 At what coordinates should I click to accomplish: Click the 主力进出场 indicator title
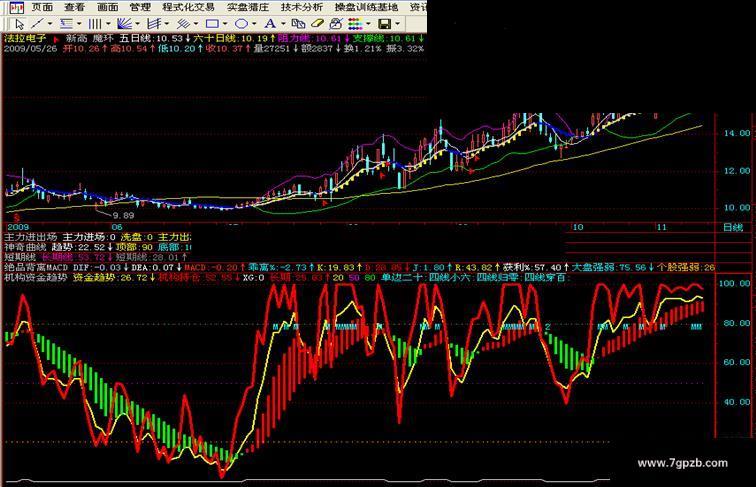[x=30, y=237]
